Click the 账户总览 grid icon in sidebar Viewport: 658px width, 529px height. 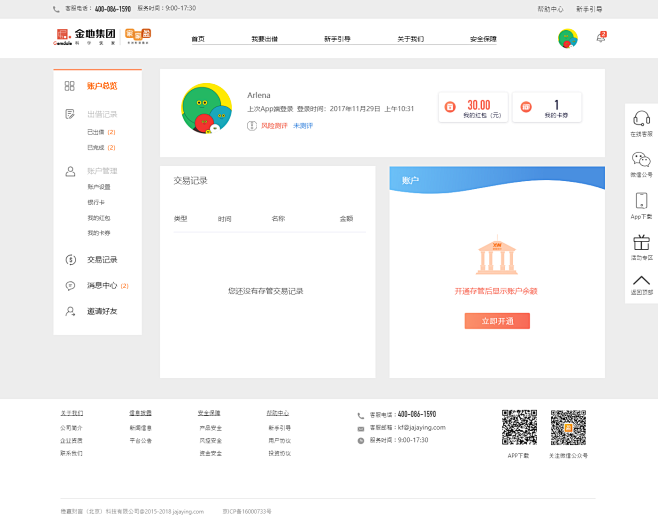click(x=69, y=86)
